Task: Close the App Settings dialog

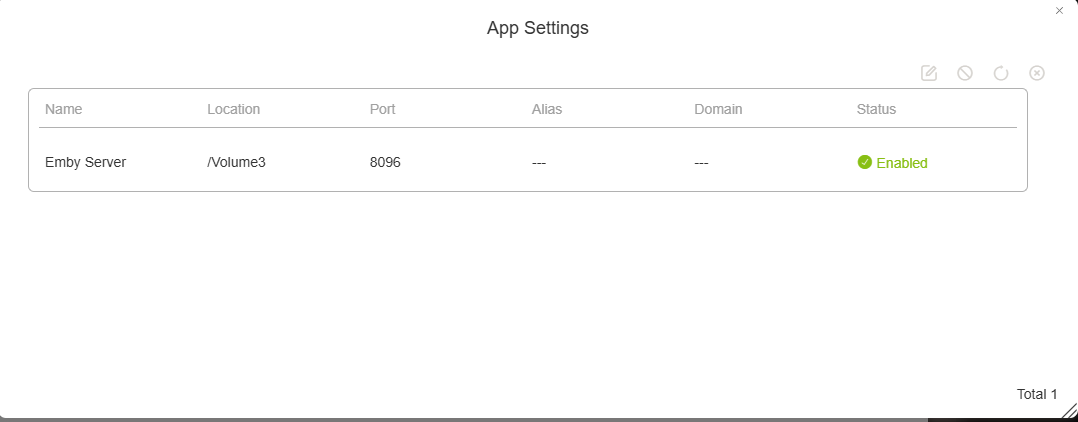Action: click(1059, 11)
